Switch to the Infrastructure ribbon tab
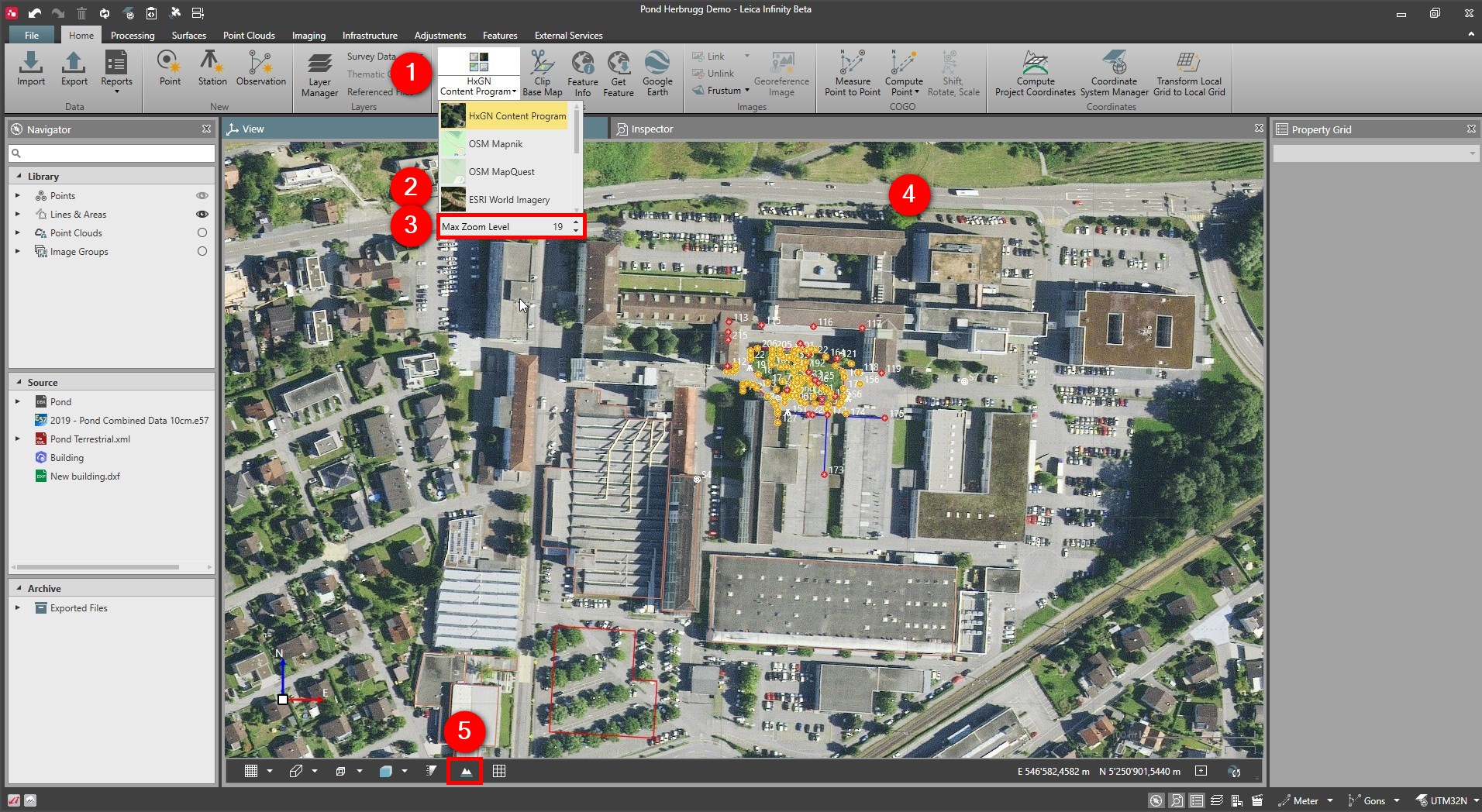1482x812 pixels. (370, 35)
